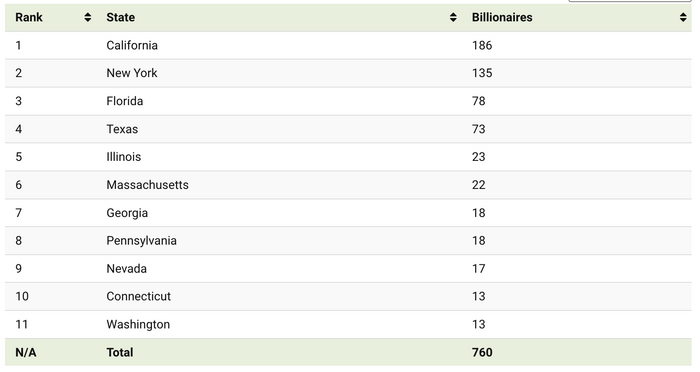Click the Billionaires column header
This screenshot has width=700, height=372.
(x=577, y=17)
